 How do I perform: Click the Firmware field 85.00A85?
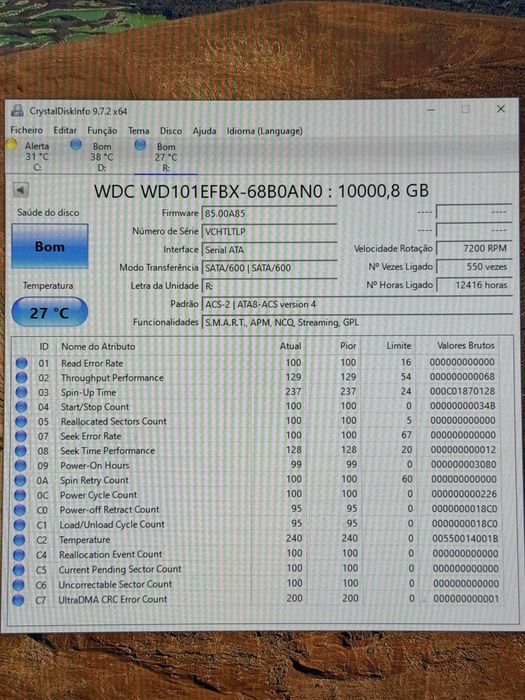click(x=270, y=213)
